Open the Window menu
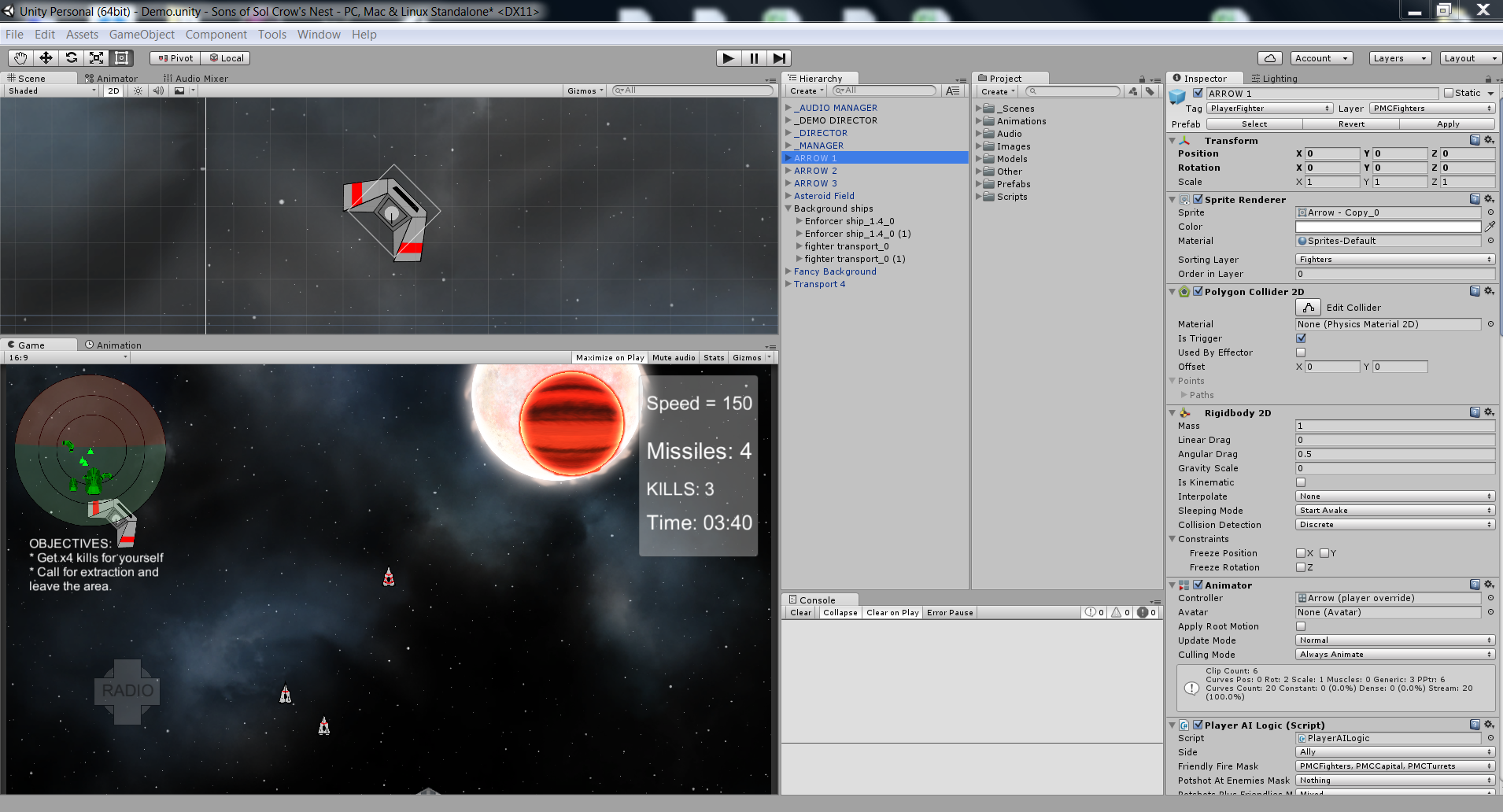This screenshot has height=812, width=1503. point(319,35)
